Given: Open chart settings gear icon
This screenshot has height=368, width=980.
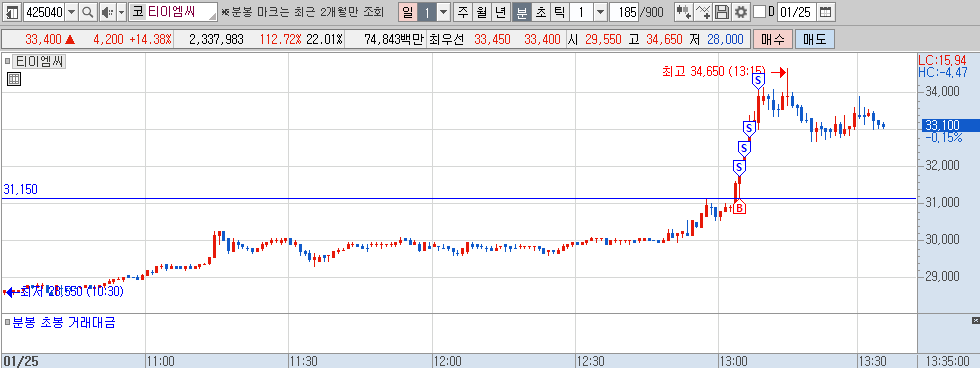Looking at the screenshot, I should tap(741, 12).
